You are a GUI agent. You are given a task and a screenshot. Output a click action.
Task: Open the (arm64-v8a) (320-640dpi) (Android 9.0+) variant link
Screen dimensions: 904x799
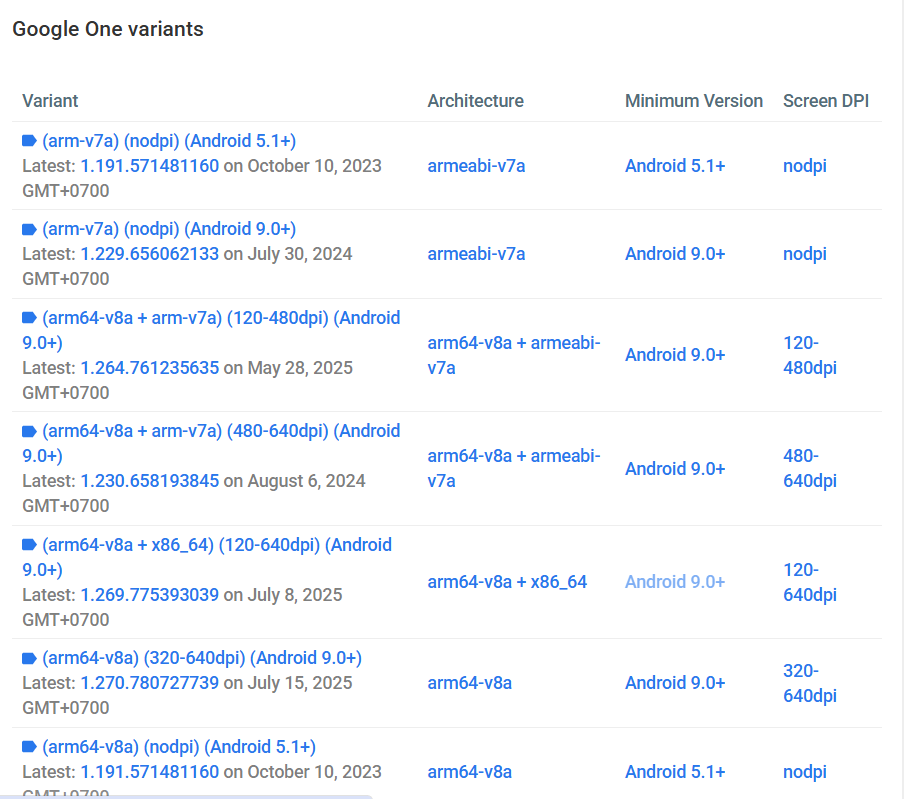point(202,658)
